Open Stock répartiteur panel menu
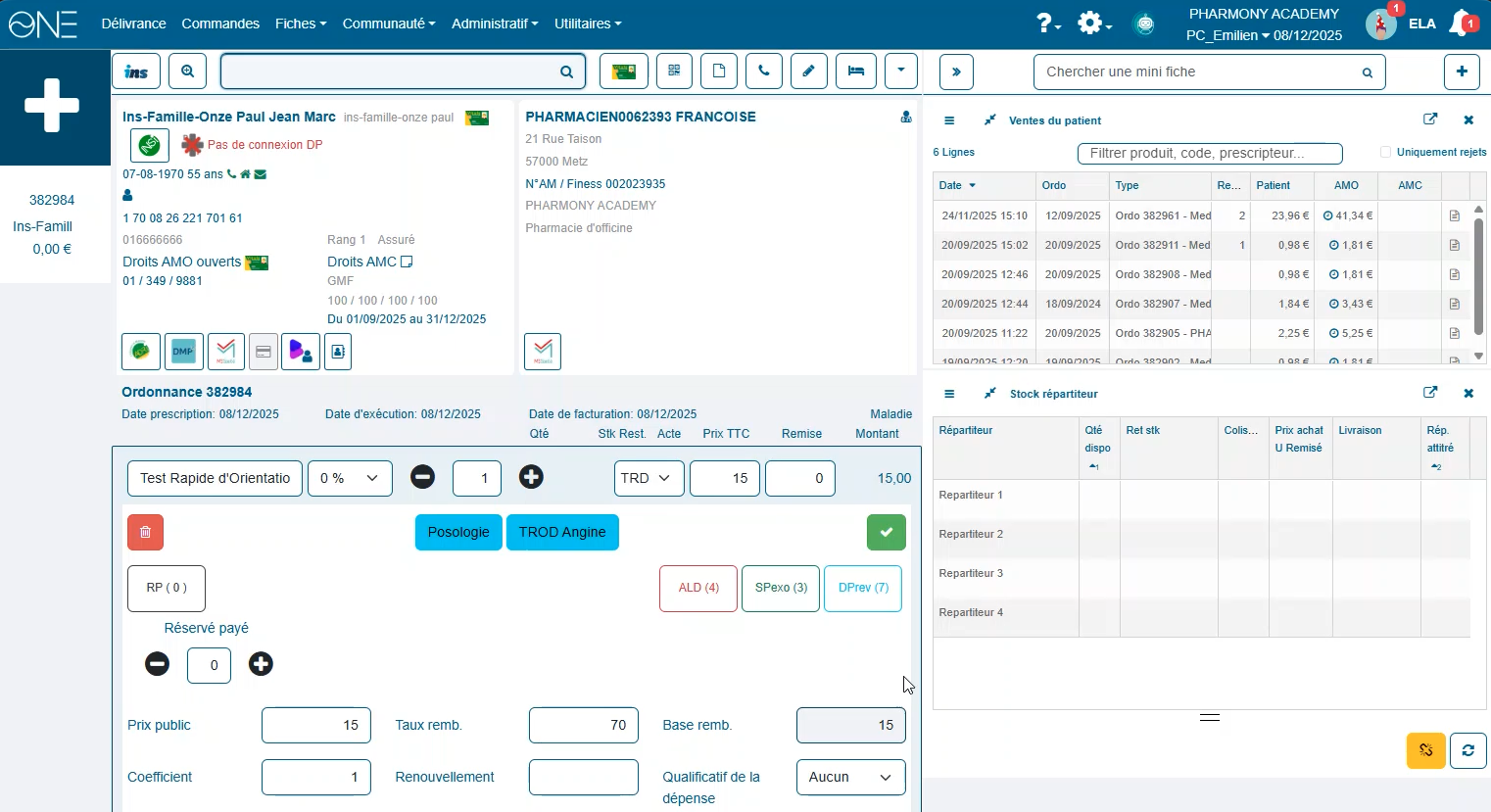 click(949, 394)
